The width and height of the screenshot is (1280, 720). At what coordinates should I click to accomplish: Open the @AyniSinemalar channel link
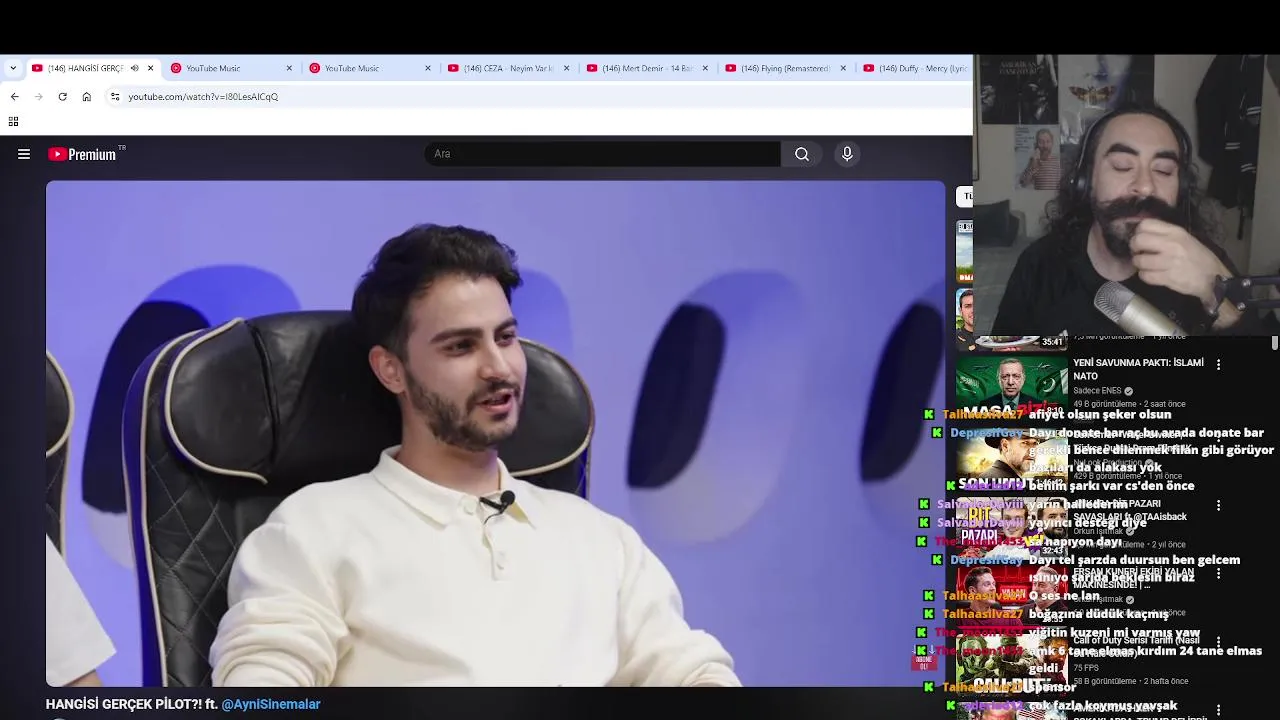pos(271,704)
